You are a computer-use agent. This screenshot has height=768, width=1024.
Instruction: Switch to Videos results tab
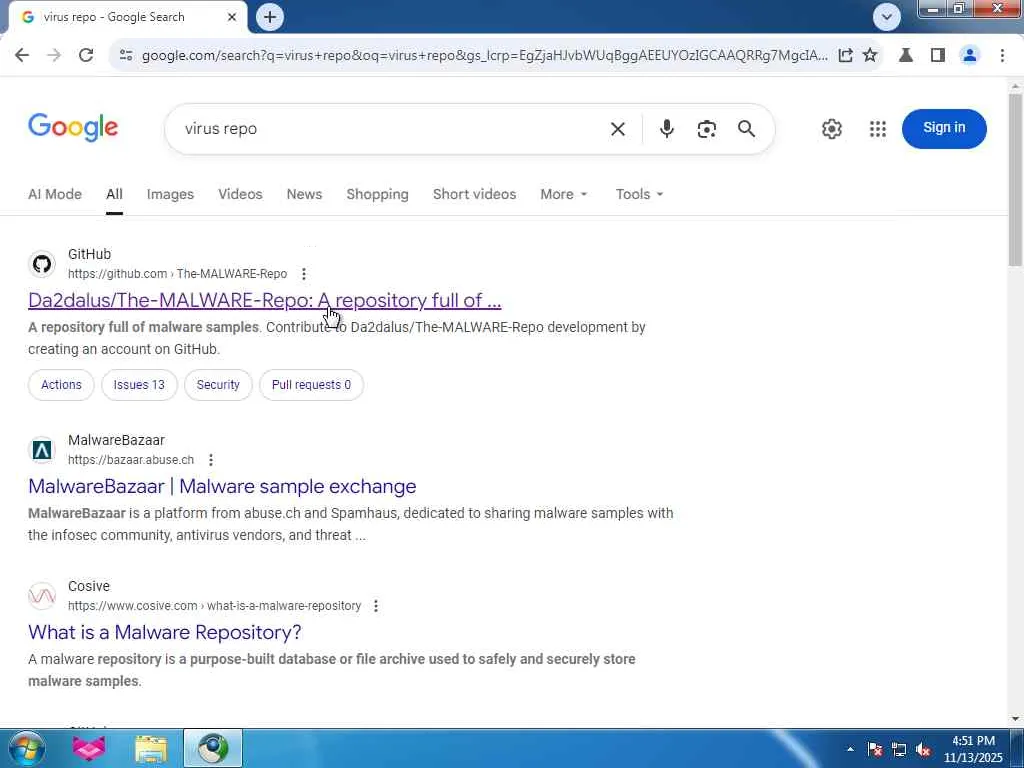click(x=240, y=194)
